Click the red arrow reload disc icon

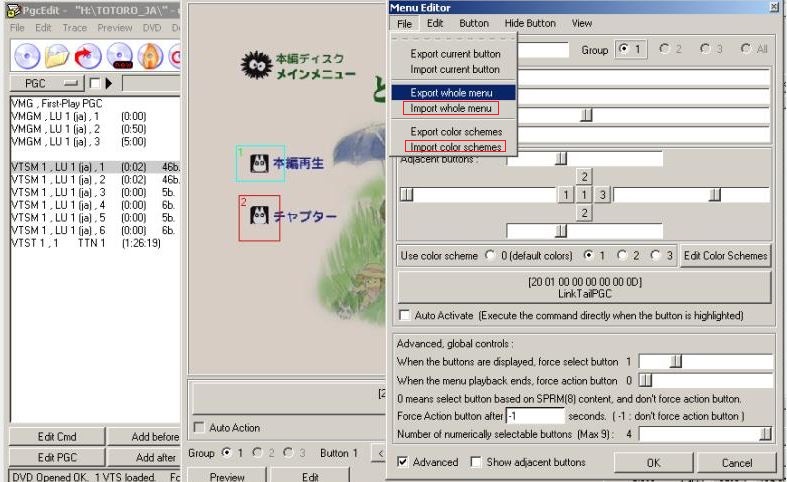coord(88,56)
